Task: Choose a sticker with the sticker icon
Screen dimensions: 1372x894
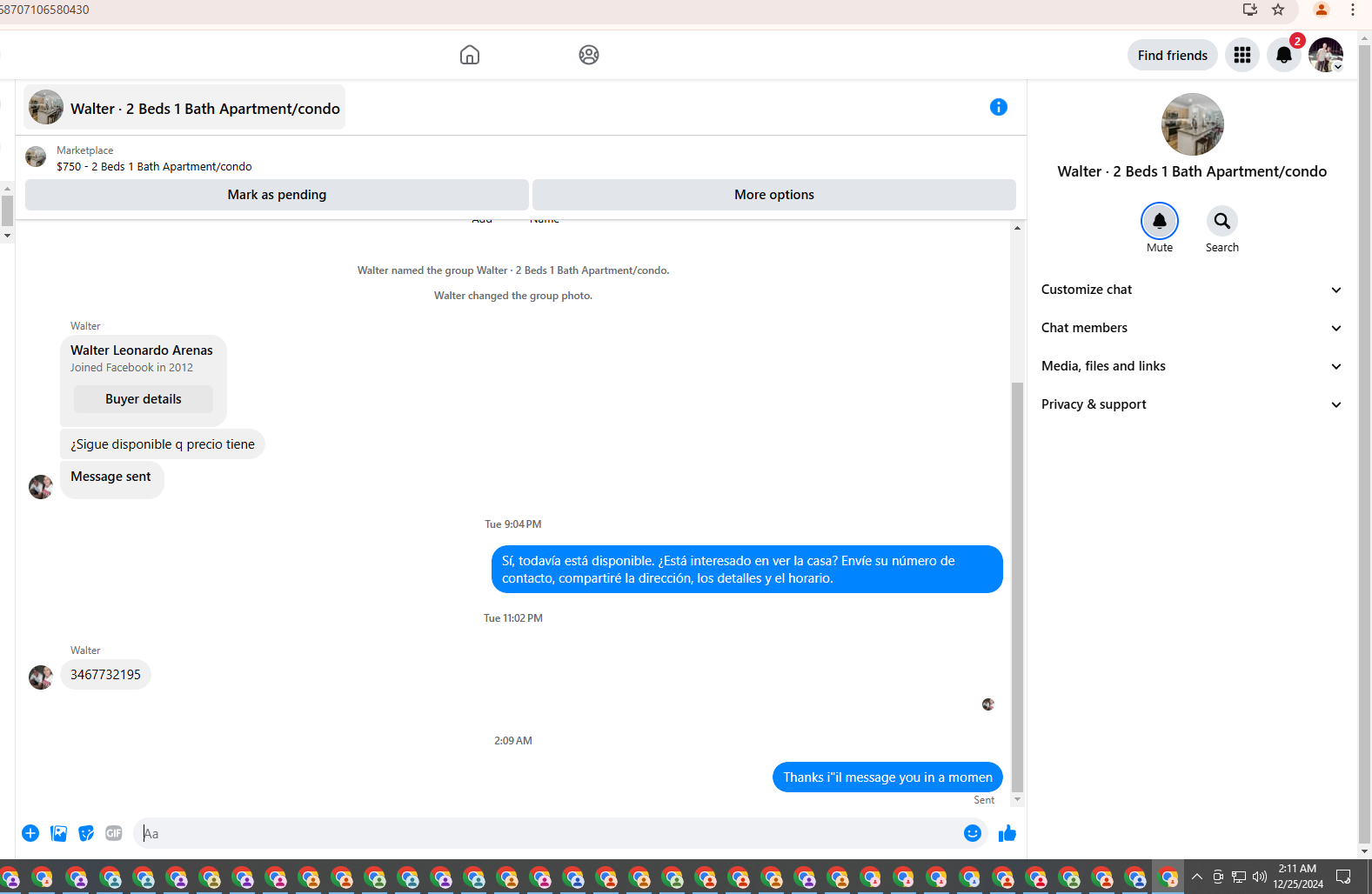Action: 86,833
